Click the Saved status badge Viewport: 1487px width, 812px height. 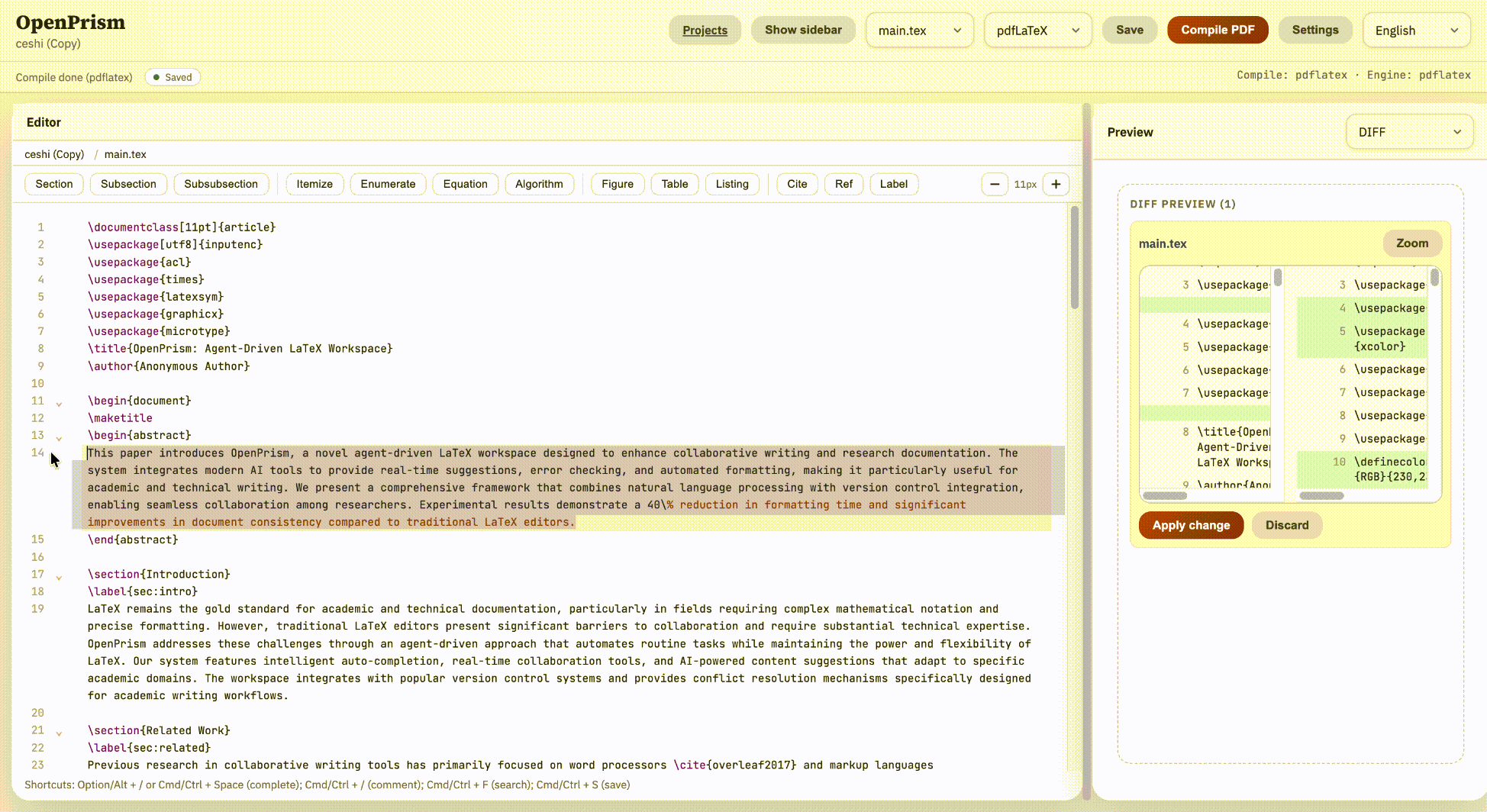point(173,77)
